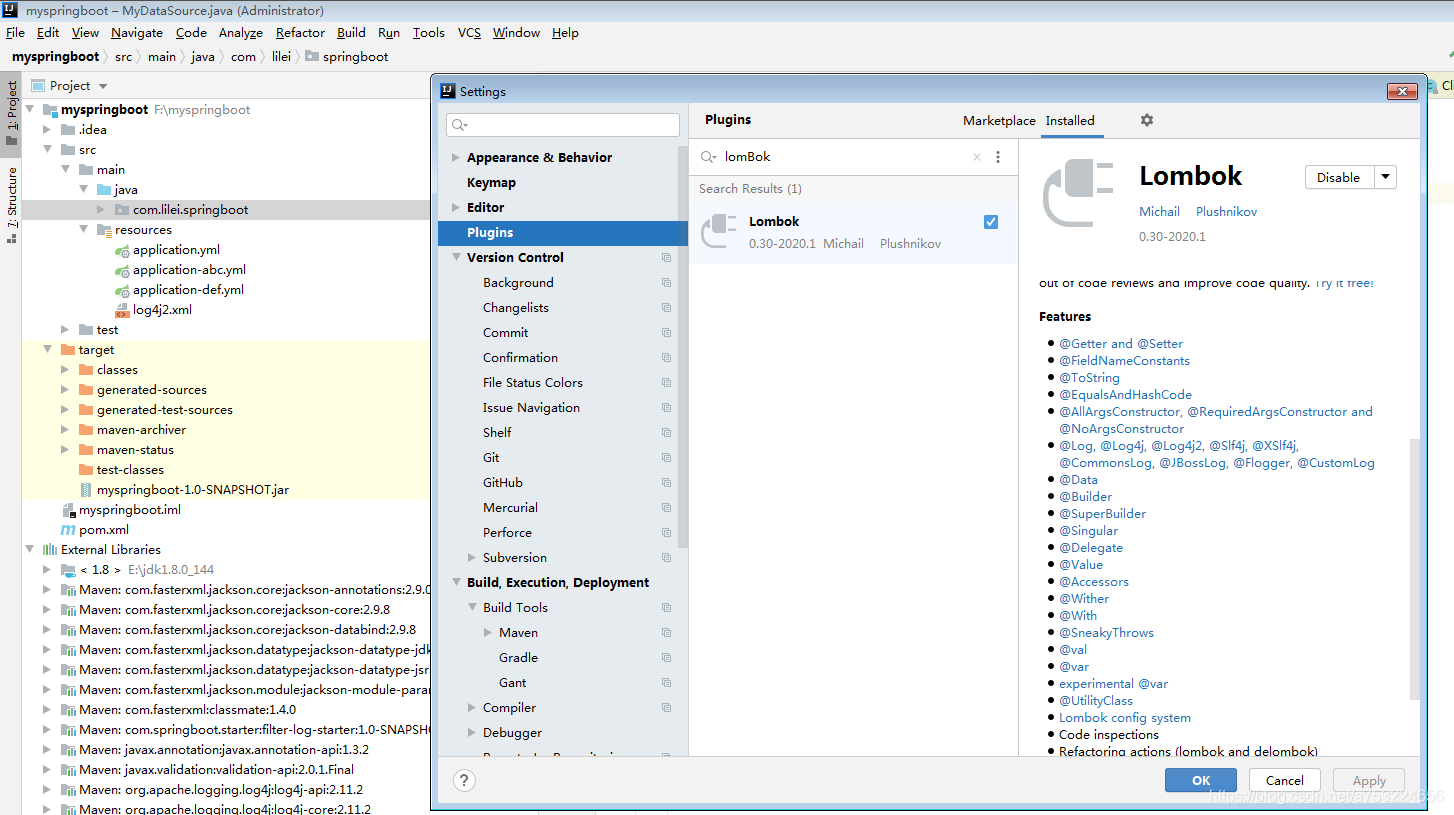This screenshot has width=1454, height=815.
Task: Click the Settings help question mark icon
Action: pos(464,781)
